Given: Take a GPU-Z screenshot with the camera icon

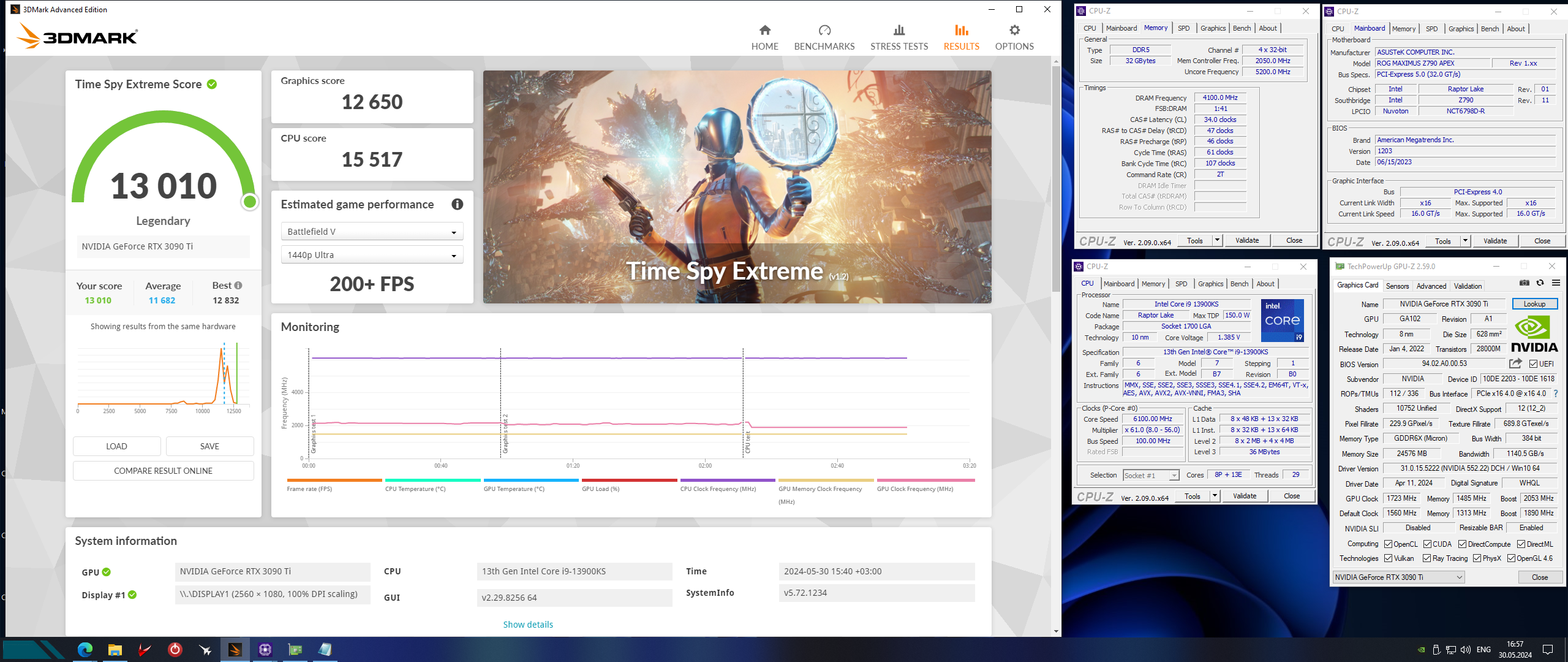Looking at the screenshot, I should pos(1525,283).
